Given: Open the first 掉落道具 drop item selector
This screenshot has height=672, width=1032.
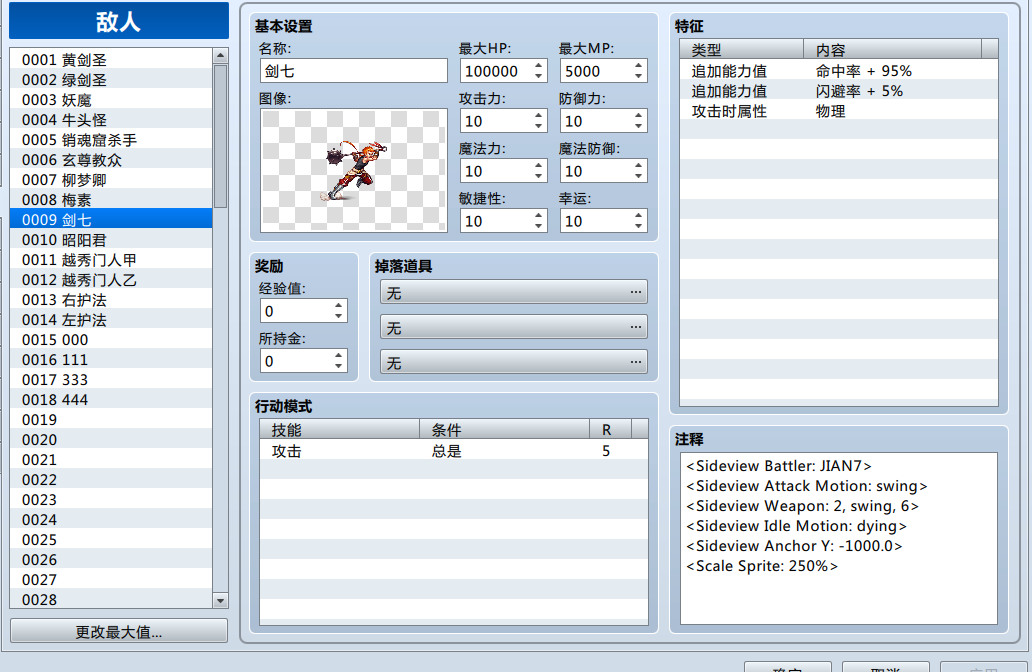Looking at the screenshot, I should pyautogui.click(x=513, y=292).
